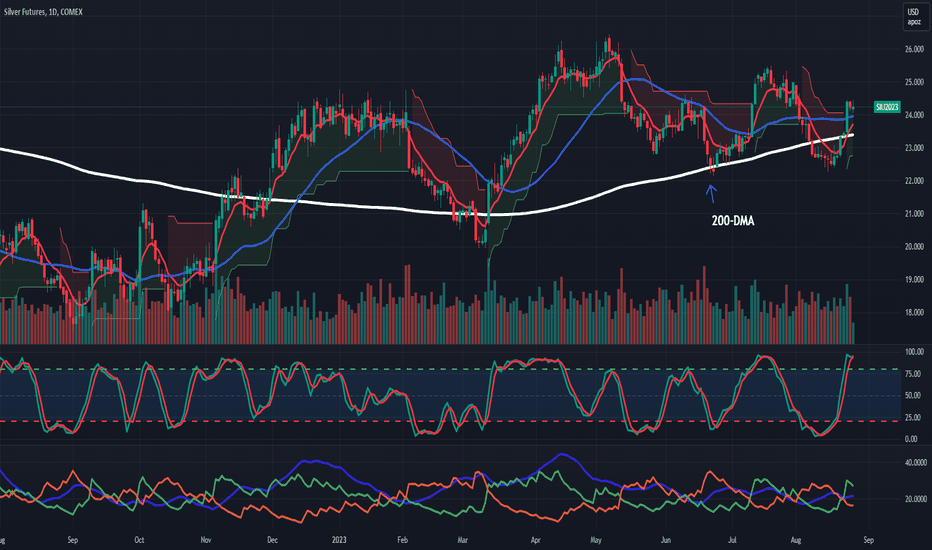Click the 22.000 price axis label
This screenshot has height=550, width=932.
[x=914, y=181]
